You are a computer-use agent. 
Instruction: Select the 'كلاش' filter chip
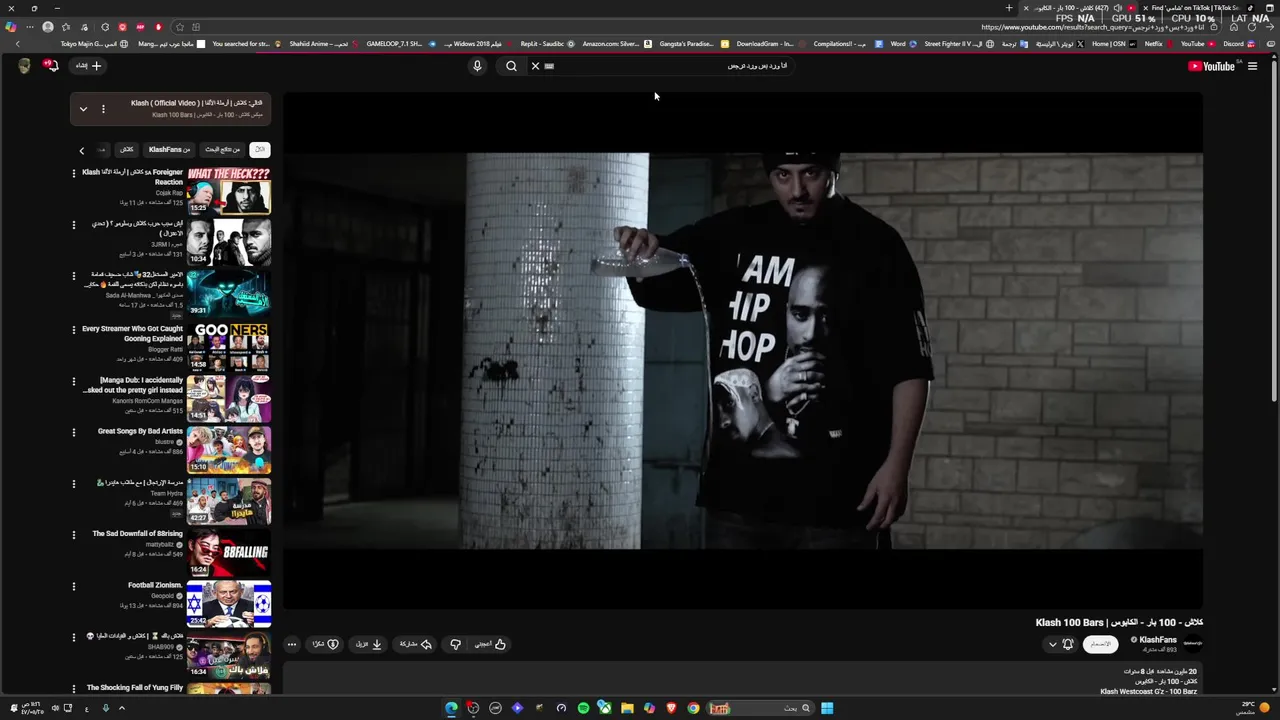tap(127, 150)
